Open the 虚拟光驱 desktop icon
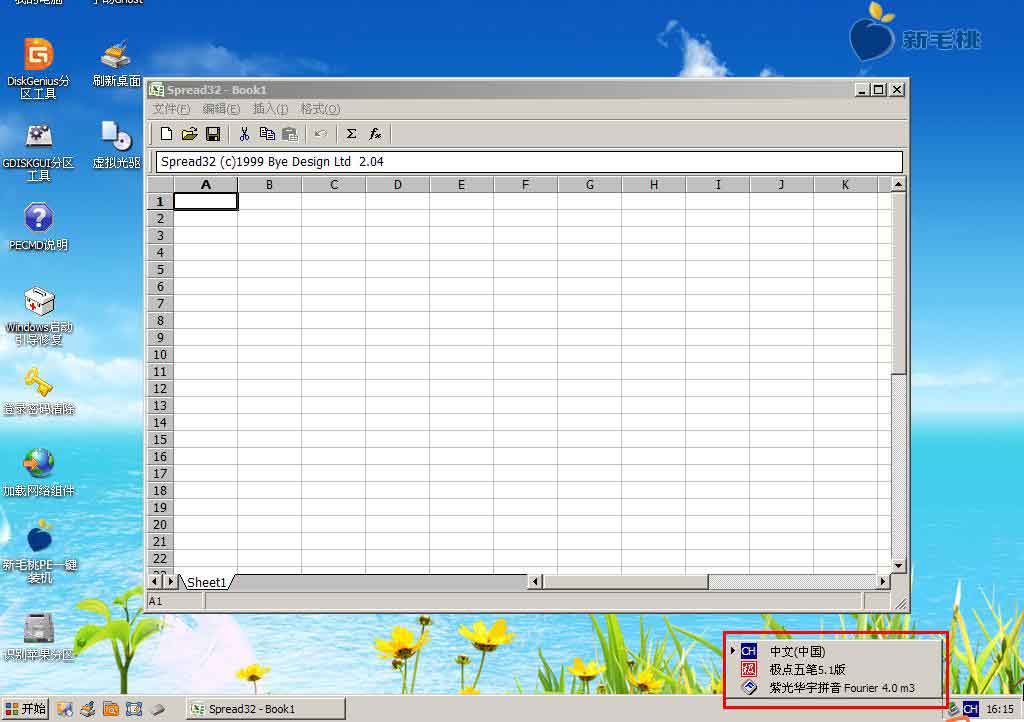Viewport: 1024px width, 722px height. point(116,145)
